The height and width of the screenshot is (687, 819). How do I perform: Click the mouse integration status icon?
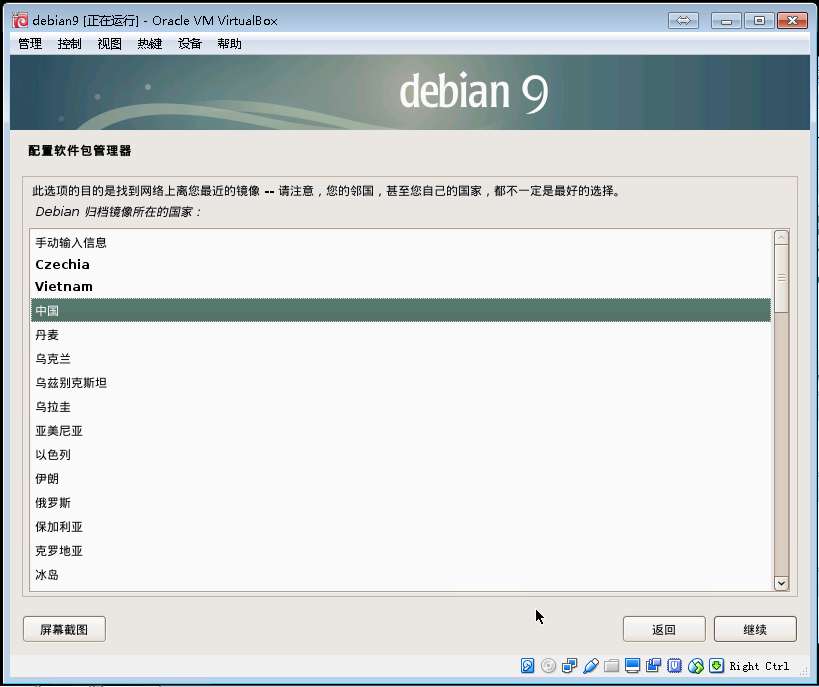point(696,666)
